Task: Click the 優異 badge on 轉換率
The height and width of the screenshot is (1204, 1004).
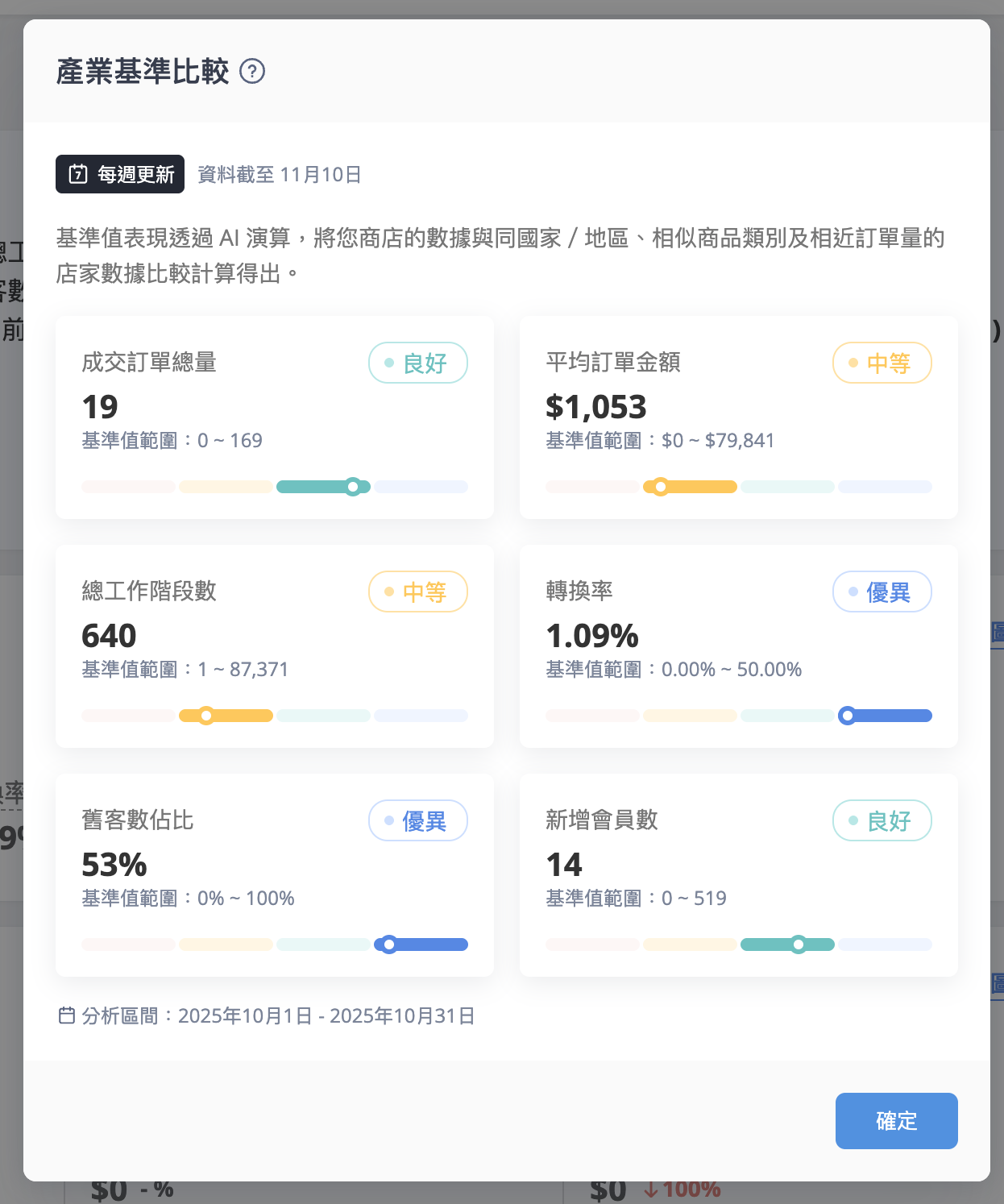Action: [x=882, y=592]
